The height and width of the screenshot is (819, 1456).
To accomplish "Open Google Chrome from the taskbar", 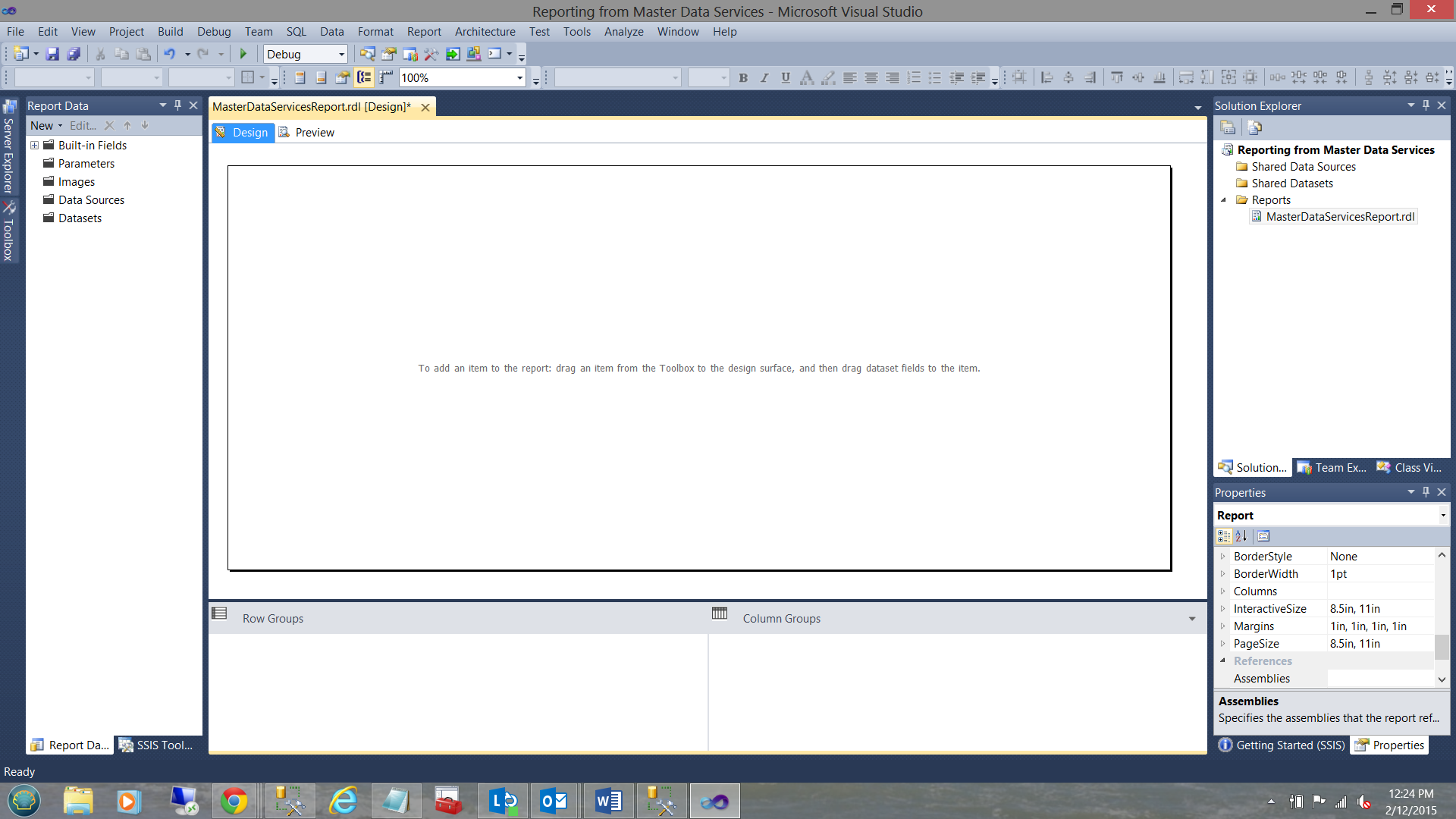I will point(234,801).
